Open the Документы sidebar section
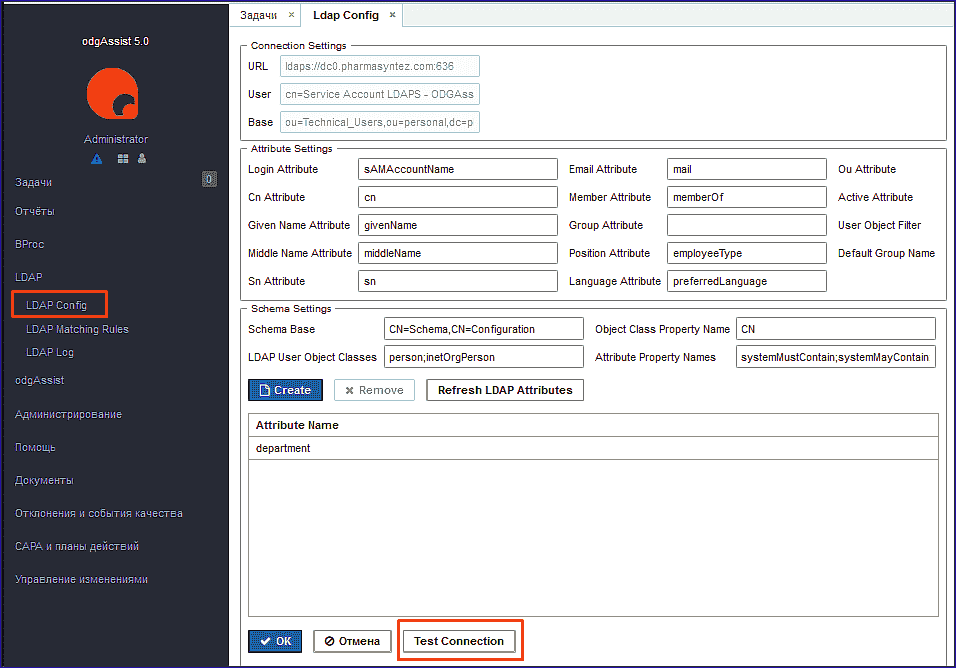This screenshot has height=668, width=956. pos(45,480)
